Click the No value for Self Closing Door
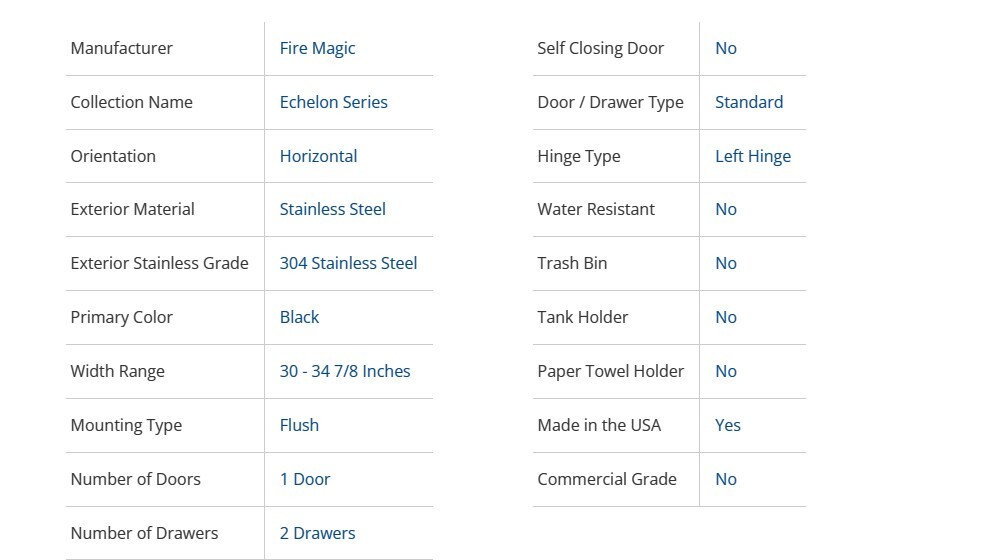Viewport: 997px width, 560px height. [x=726, y=48]
